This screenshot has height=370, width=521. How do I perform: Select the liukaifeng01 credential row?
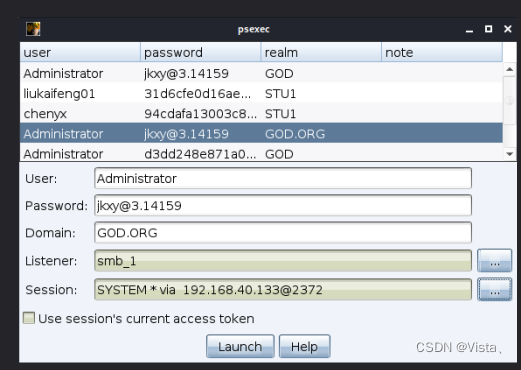pyautogui.click(x=261, y=94)
